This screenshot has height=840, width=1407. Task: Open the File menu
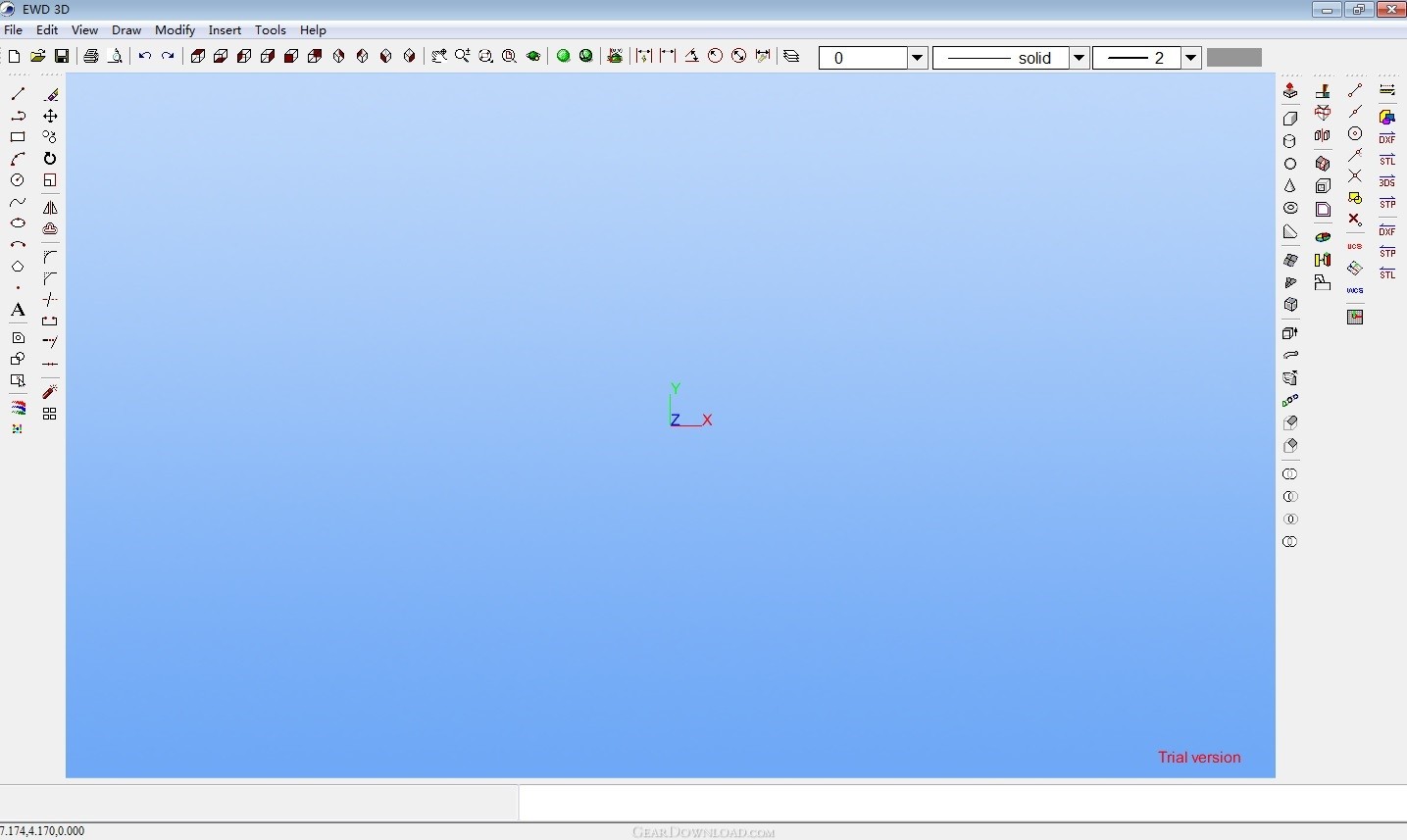pos(14,30)
